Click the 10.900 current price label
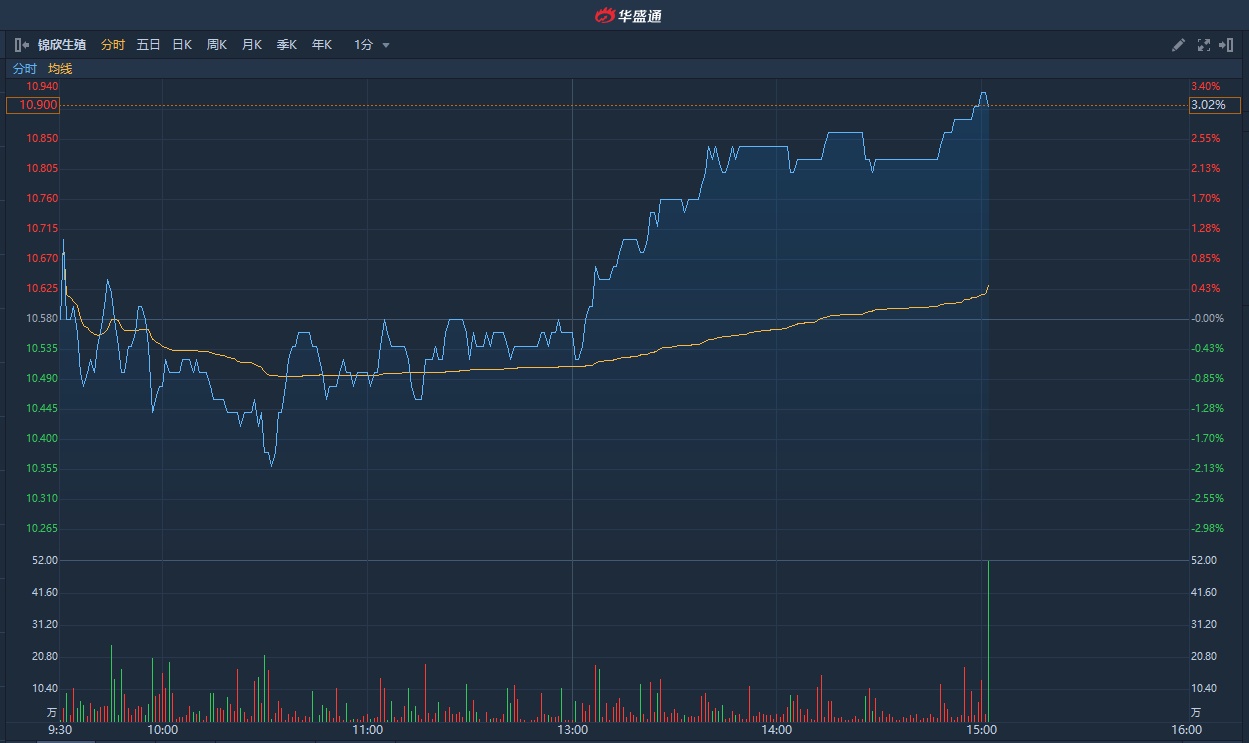1249x743 pixels. (x=33, y=105)
